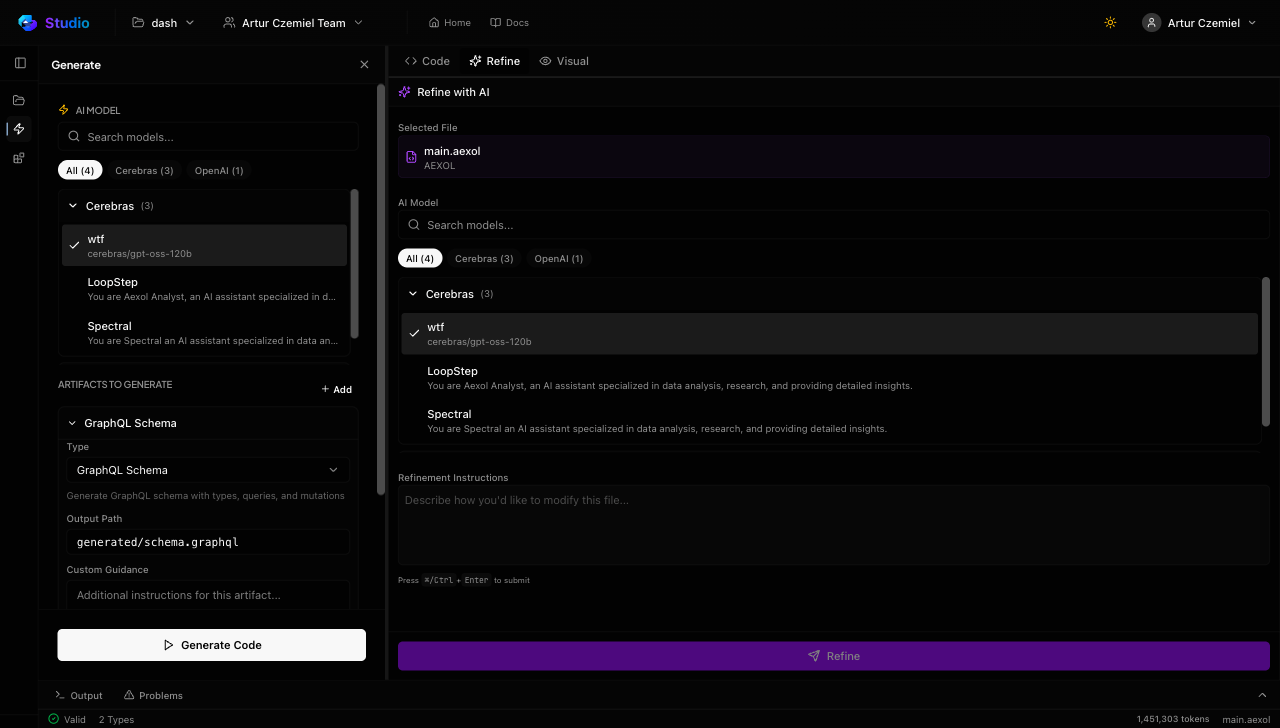Open the dash project dropdown
The image size is (1280, 728).
pos(164,23)
